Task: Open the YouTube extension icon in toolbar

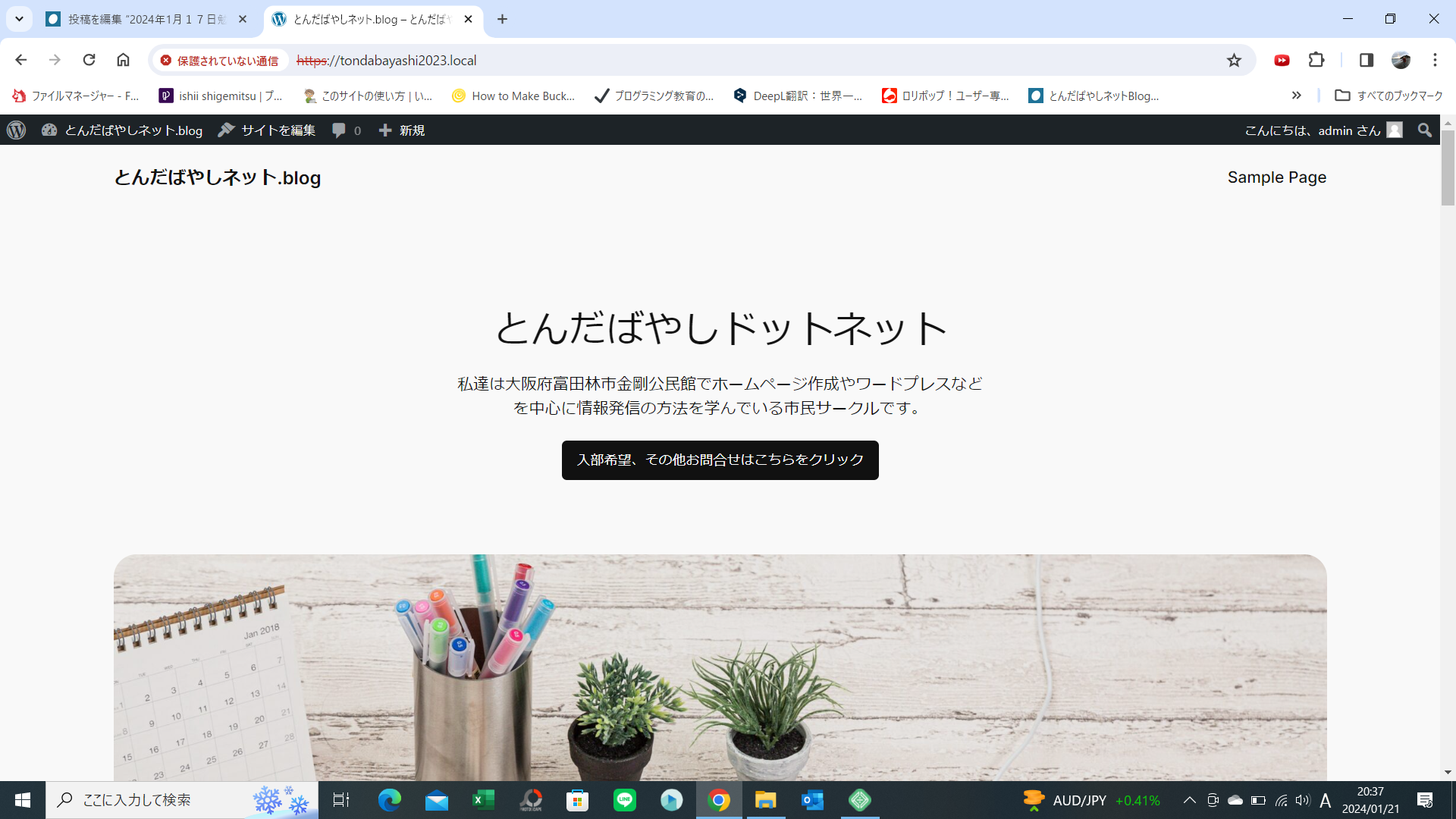Action: pyautogui.click(x=1282, y=61)
